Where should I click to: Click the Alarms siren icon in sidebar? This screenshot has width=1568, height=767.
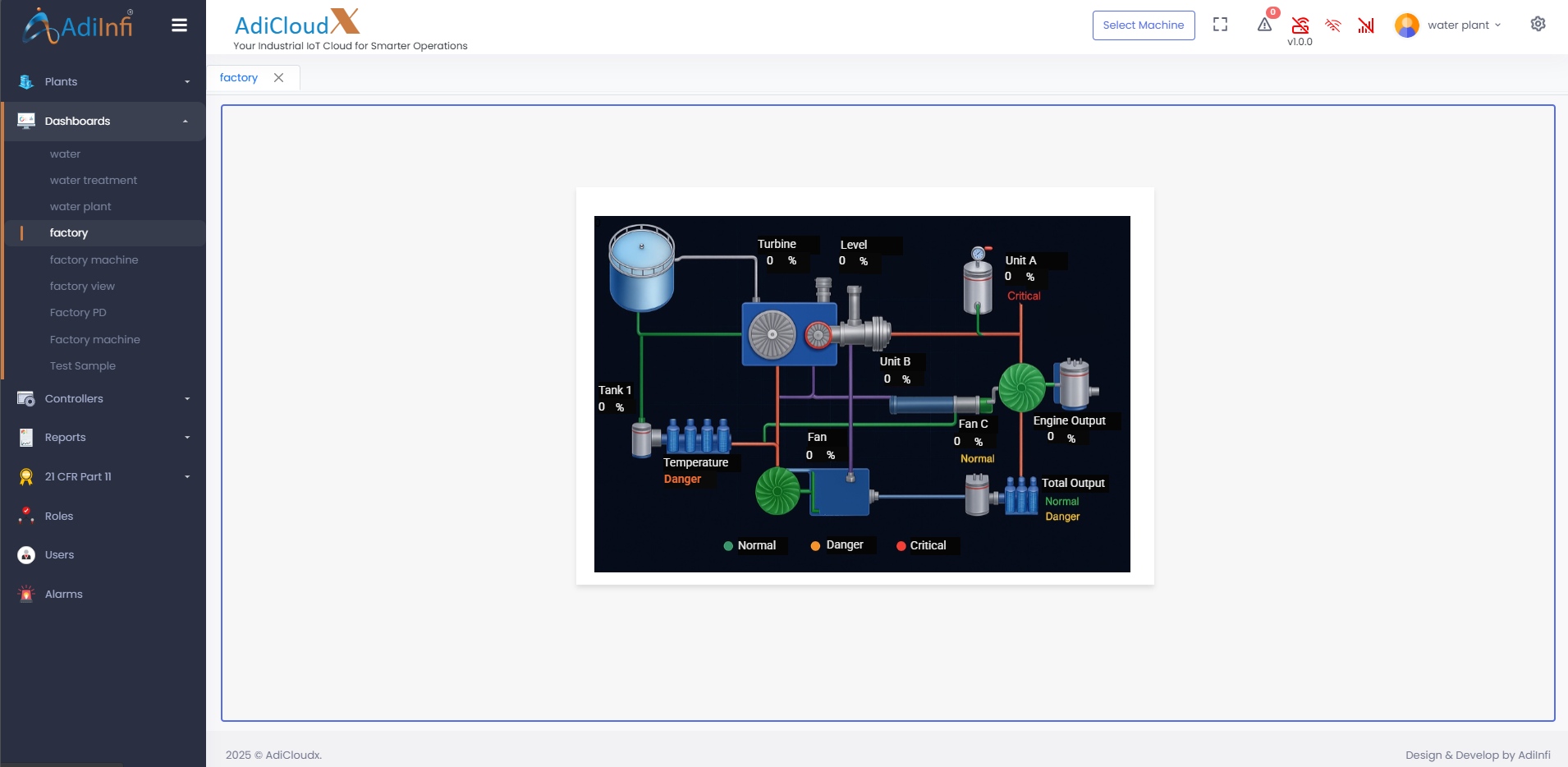tap(26, 594)
